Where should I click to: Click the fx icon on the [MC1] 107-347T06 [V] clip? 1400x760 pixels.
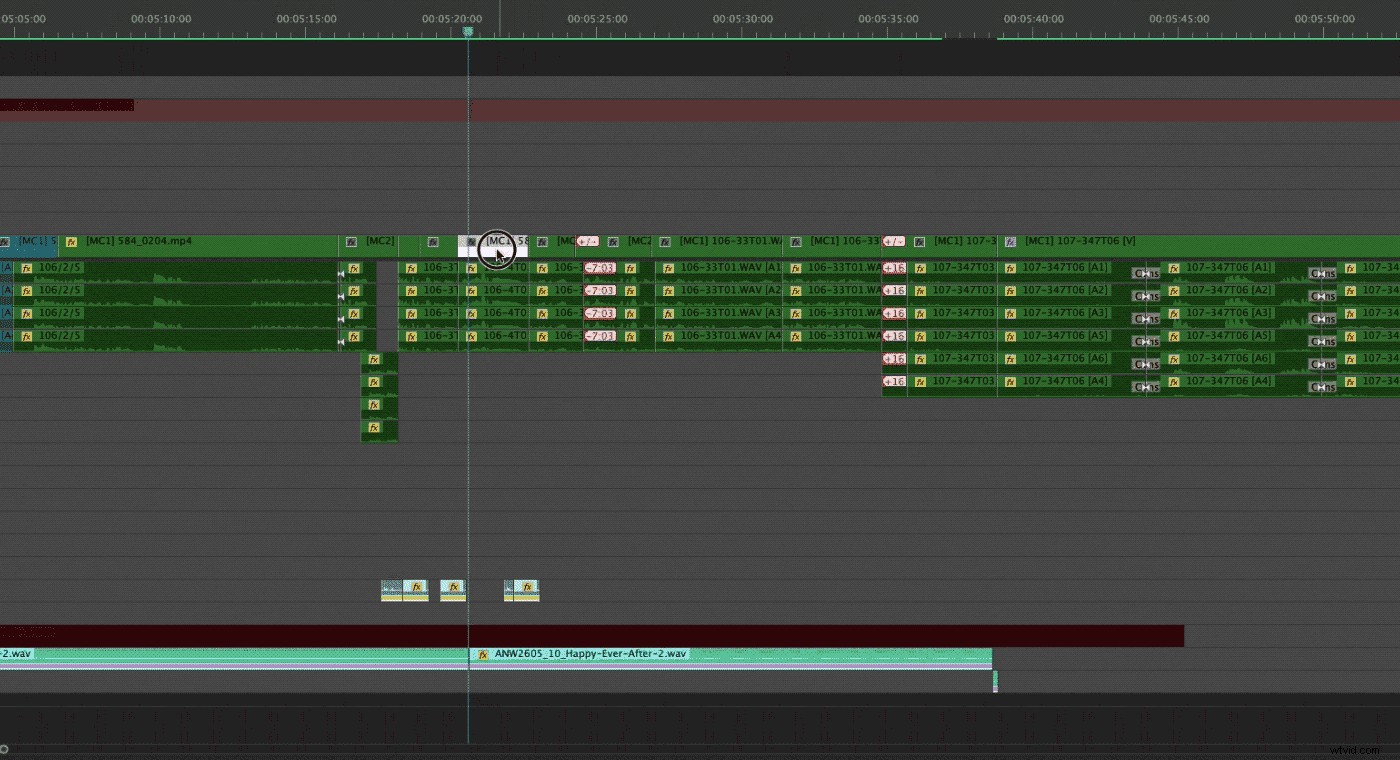tap(1009, 241)
